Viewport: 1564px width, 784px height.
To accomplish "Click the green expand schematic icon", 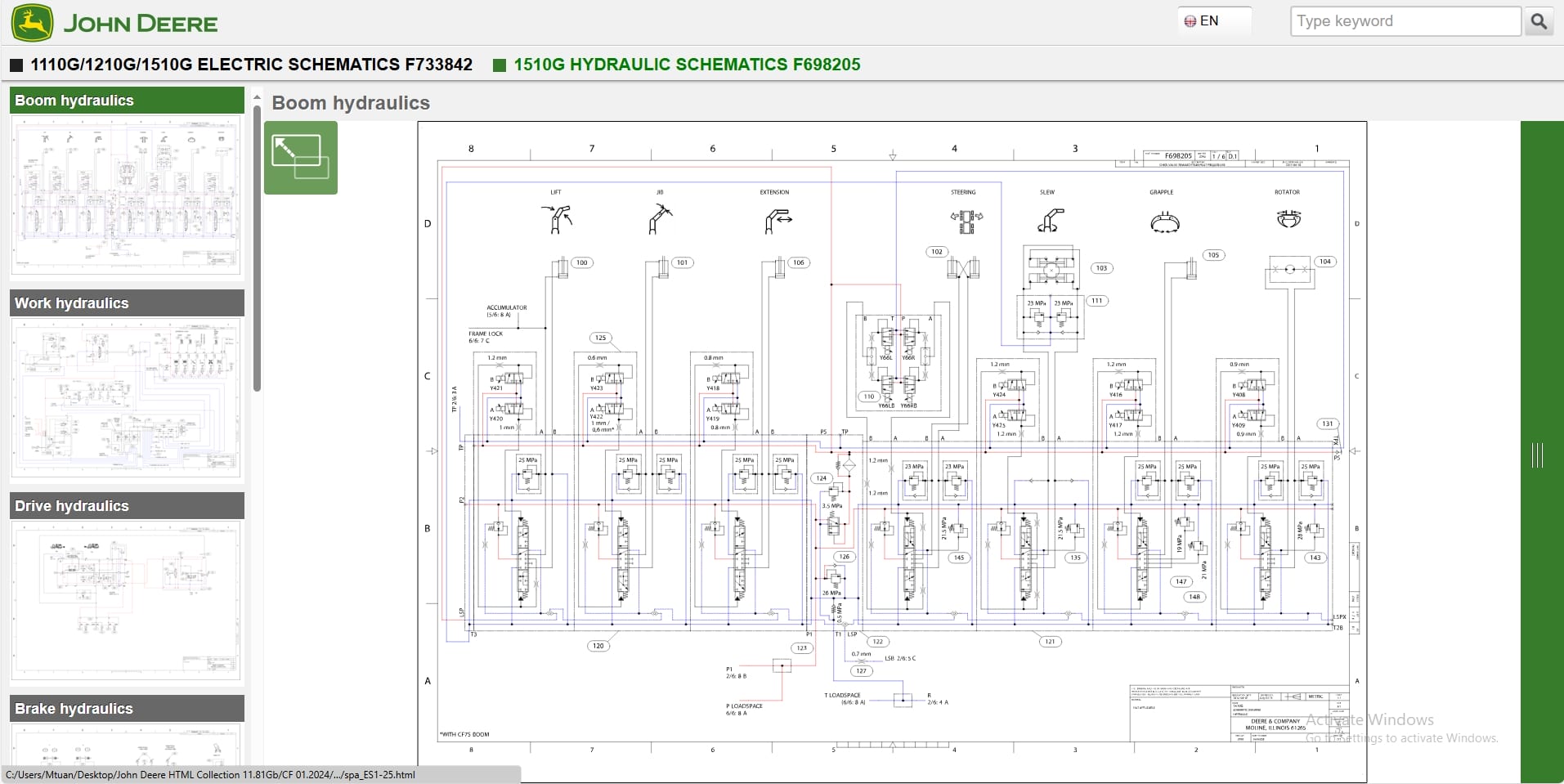I will (300, 158).
